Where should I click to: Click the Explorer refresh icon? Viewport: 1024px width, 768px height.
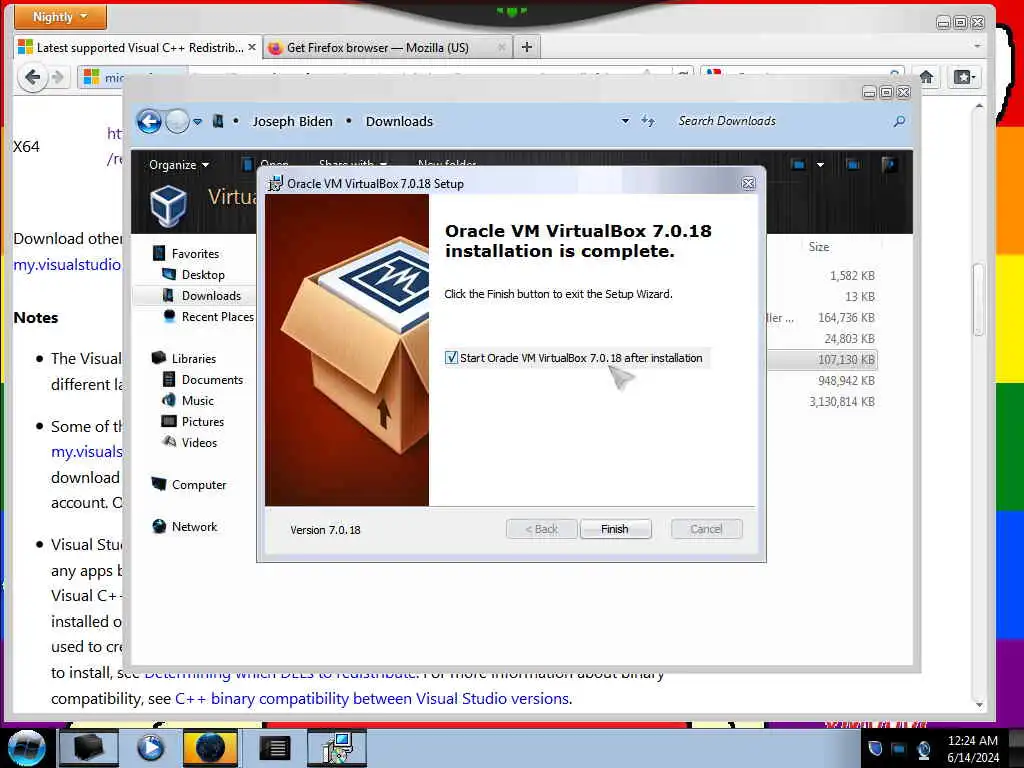648,121
